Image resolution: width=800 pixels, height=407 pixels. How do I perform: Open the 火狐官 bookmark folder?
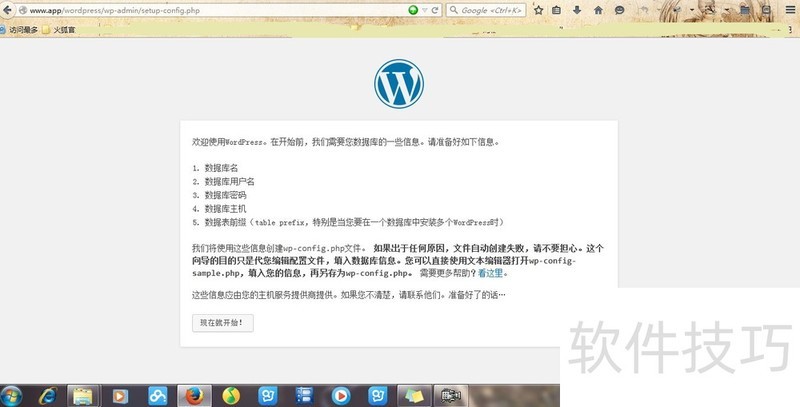pyautogui.click(x=59, y=30)
